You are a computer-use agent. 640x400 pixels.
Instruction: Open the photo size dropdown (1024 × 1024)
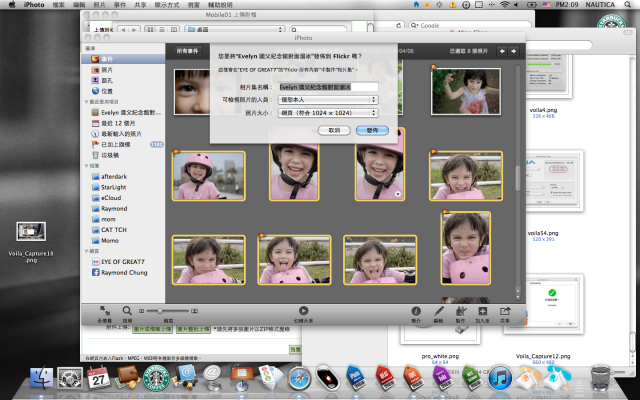(x=328, y=113)
